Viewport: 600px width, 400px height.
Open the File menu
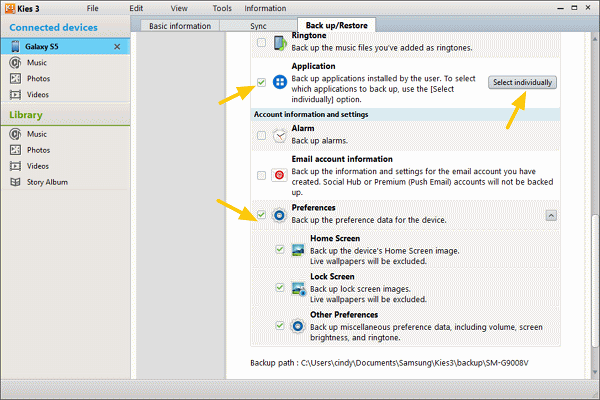pyautogui.click(x=92, y=8)
